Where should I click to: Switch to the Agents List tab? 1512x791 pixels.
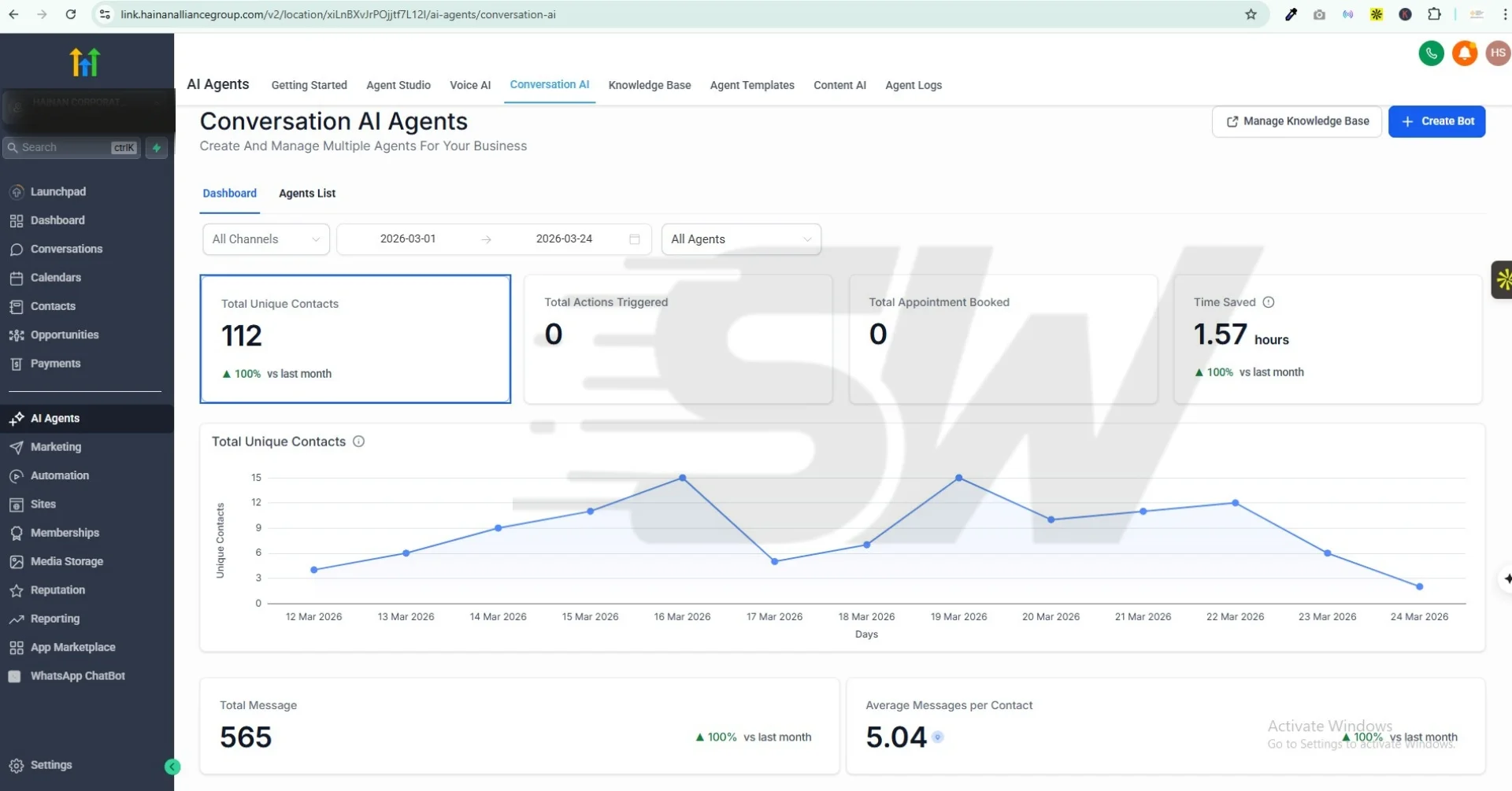click(307, 194)
